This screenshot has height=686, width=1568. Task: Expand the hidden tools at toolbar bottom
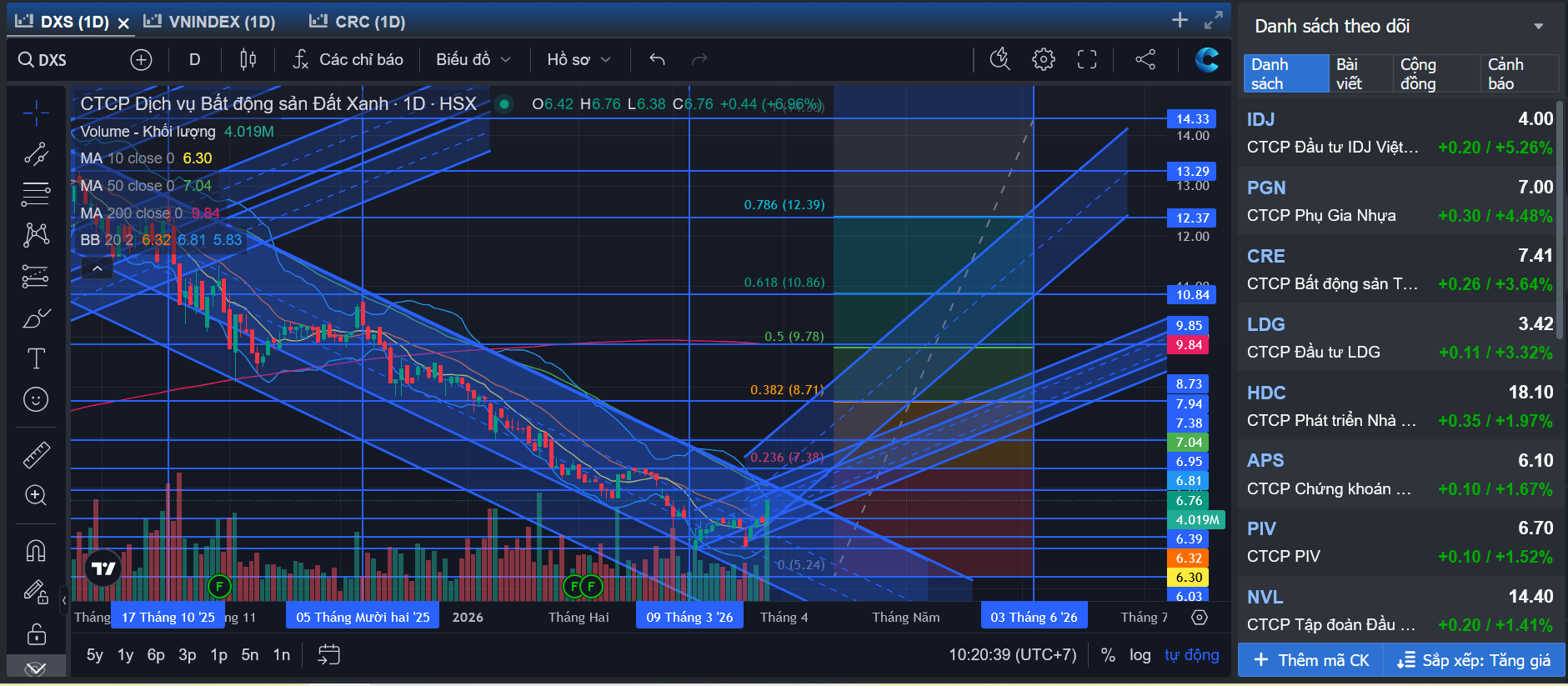(x=36, y=668)
